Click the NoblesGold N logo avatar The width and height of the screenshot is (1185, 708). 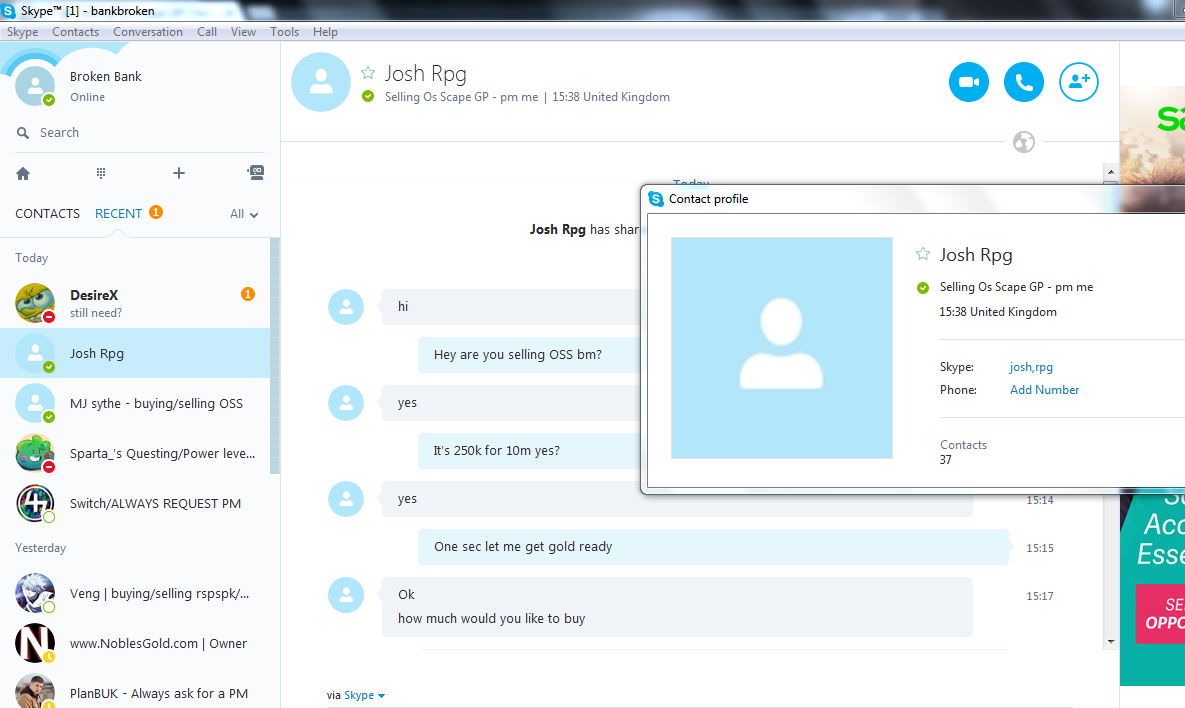(x=35, y=643)
